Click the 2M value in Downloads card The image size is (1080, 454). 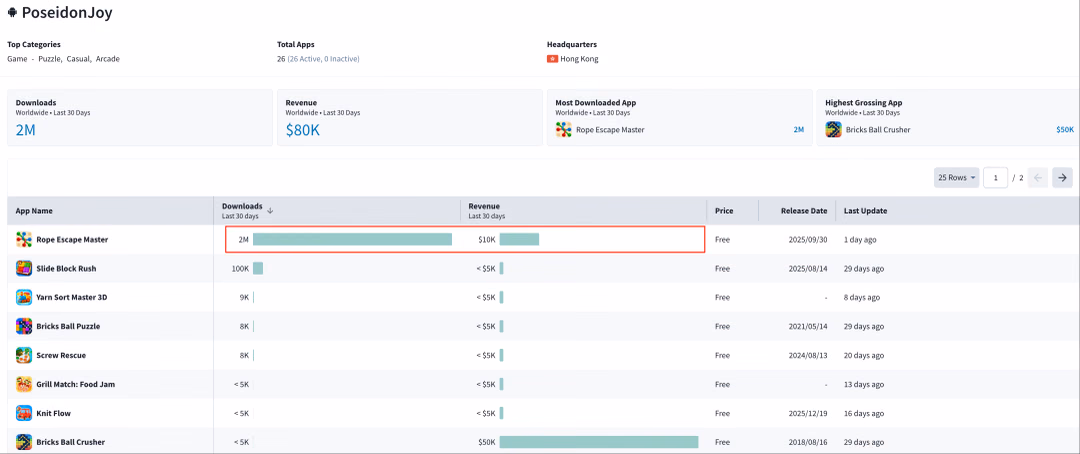click(25, 130)
